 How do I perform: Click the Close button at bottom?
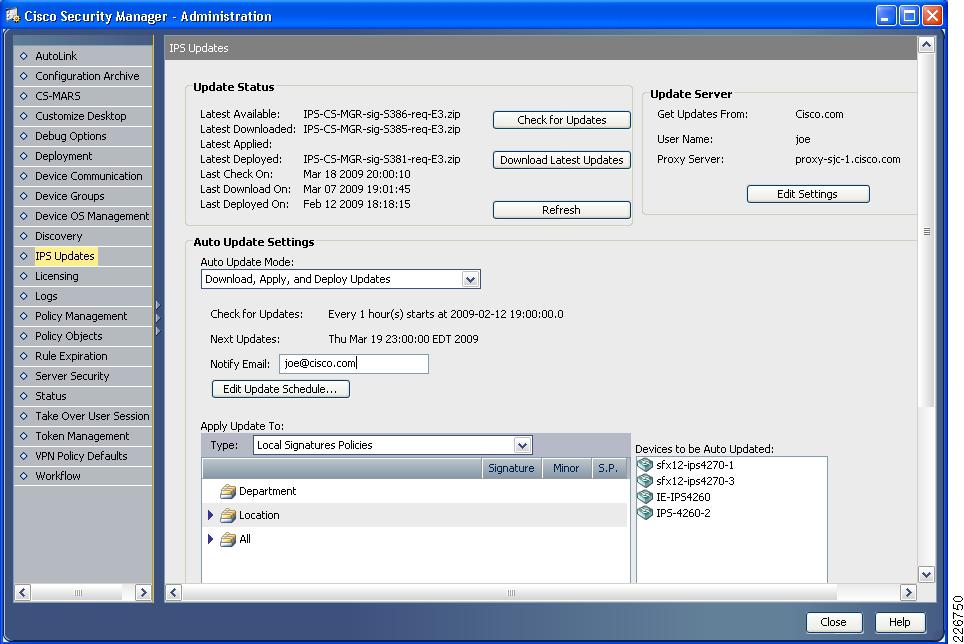click(834, 622)
